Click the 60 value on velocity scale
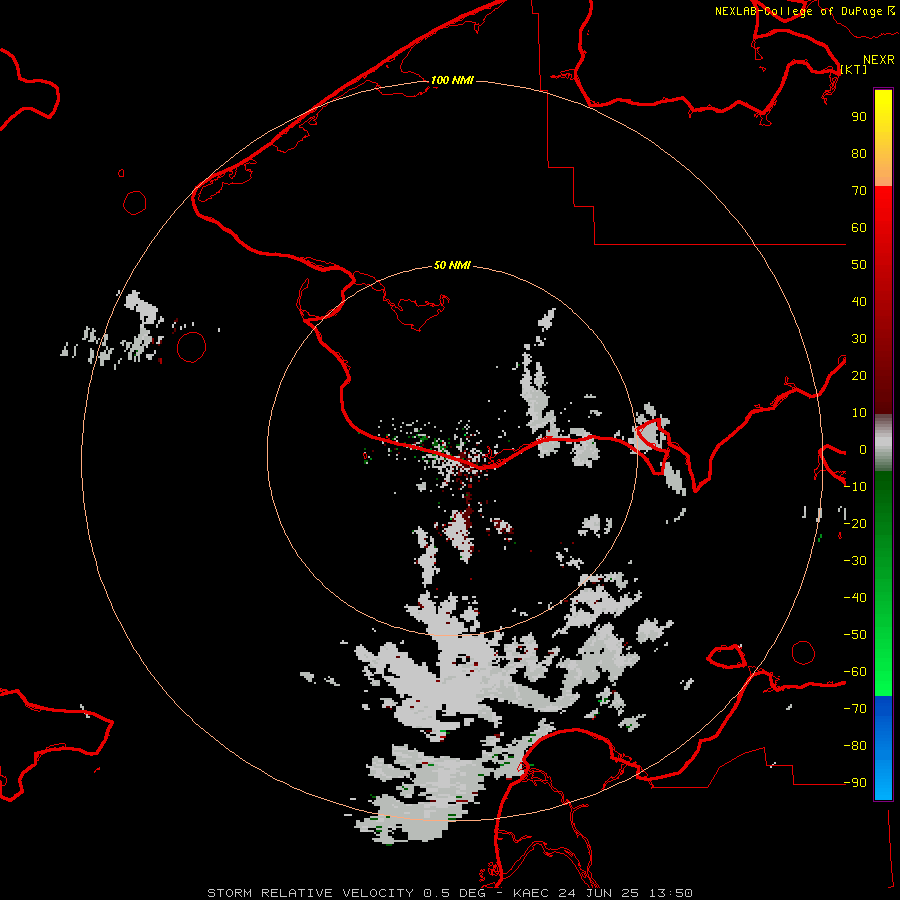This screenshot has width=900, height=900. pyautogui.click(x=859, y=228)
